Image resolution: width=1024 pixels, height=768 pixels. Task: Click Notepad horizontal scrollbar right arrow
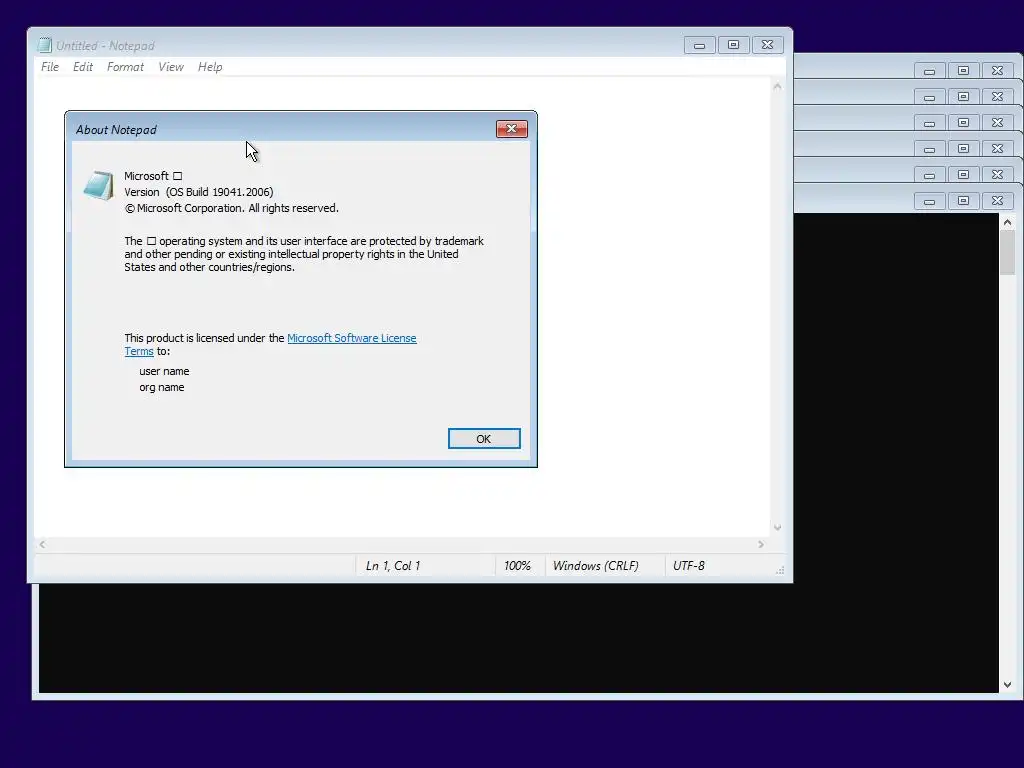tap(761, 544)
